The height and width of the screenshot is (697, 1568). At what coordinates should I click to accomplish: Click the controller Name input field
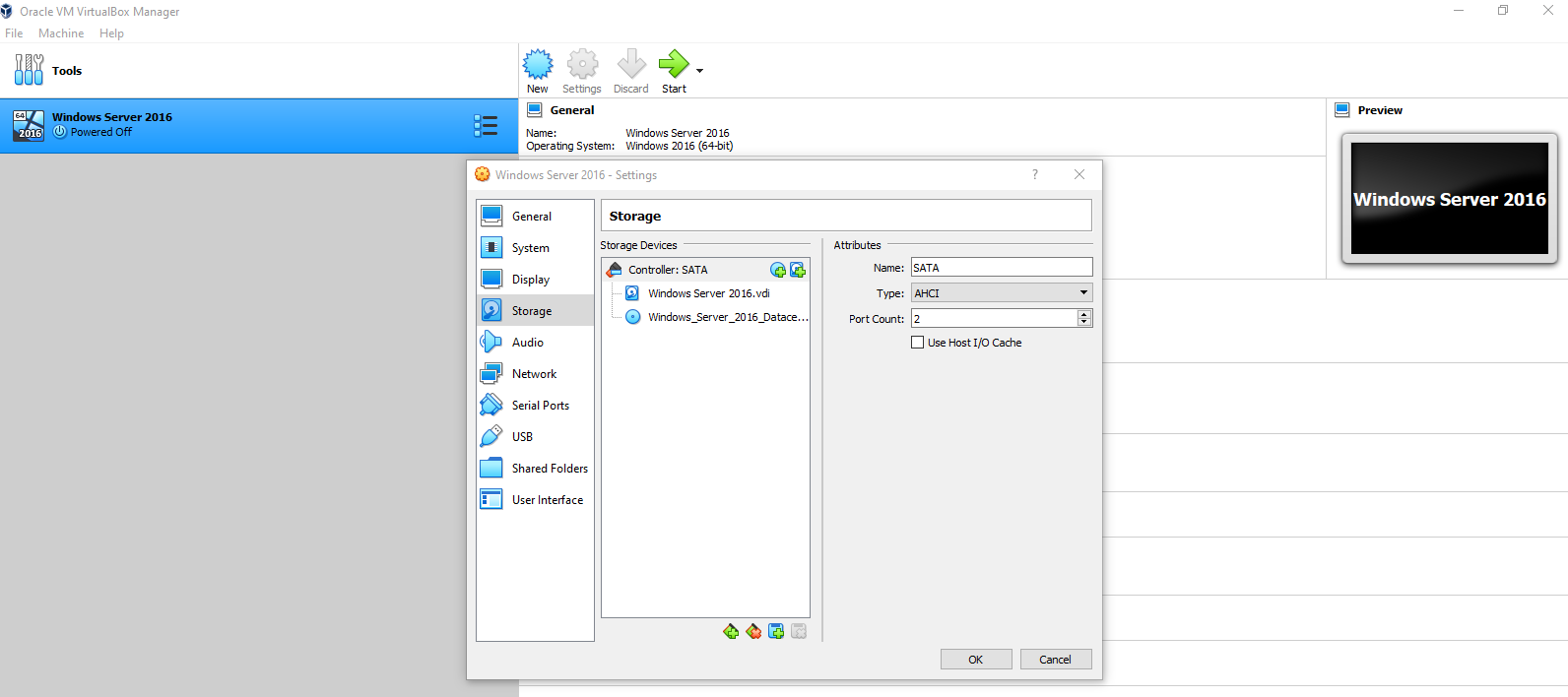(x=1001, y=268)
